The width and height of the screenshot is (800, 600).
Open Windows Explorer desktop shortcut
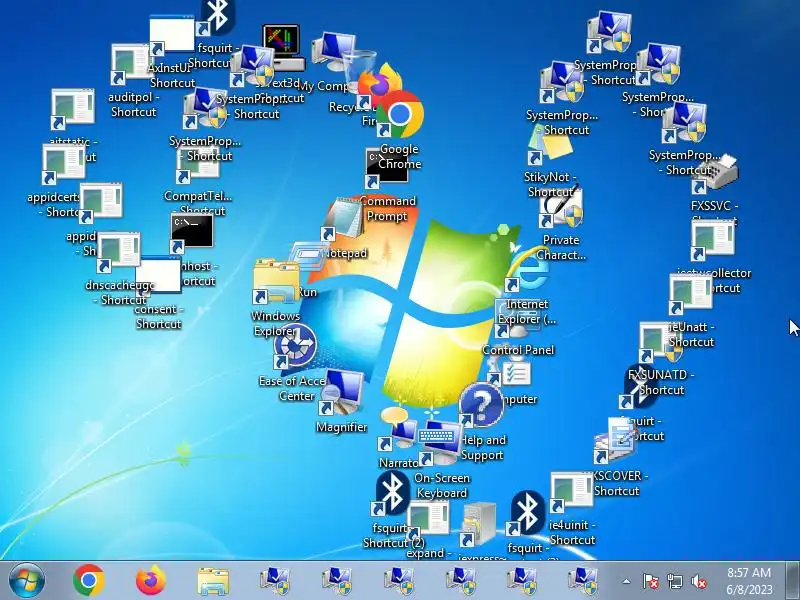pos(276,282)
